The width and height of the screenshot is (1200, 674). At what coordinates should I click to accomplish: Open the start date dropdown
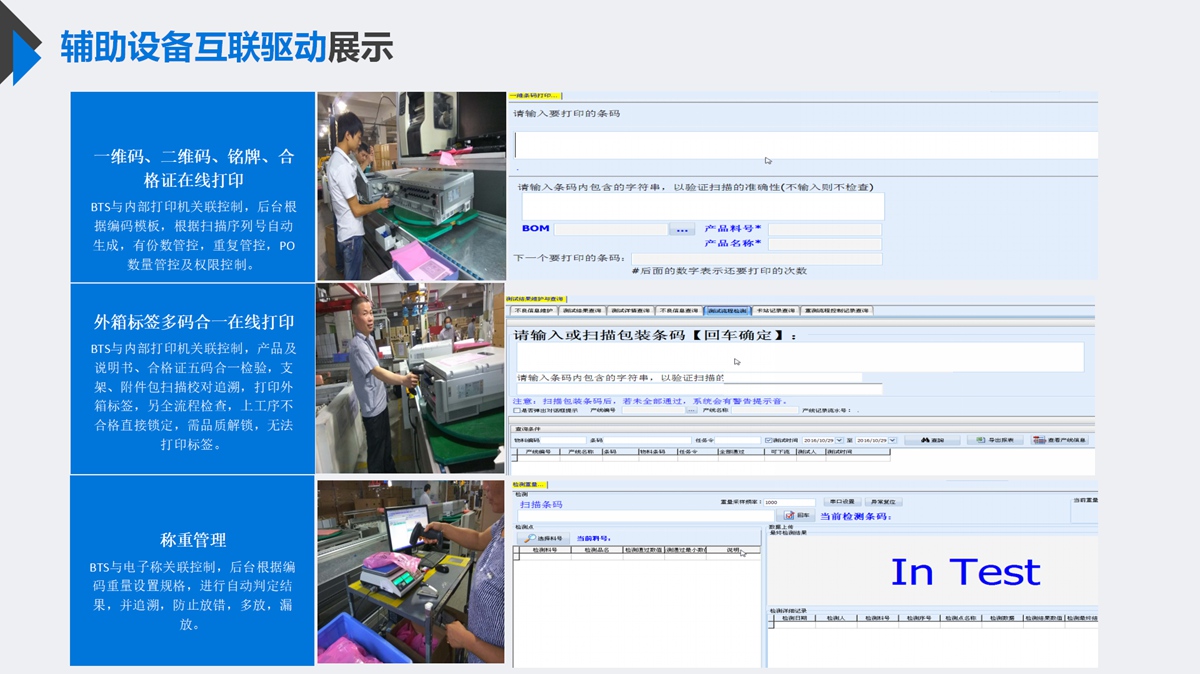tap(841, 440)
